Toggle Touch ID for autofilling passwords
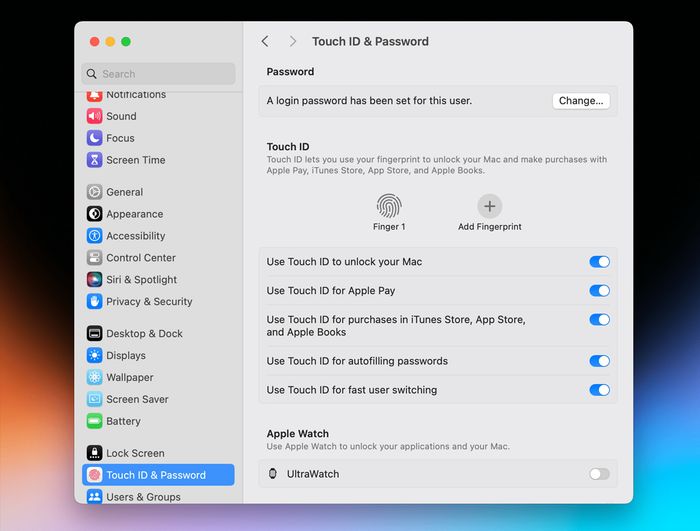The height and width of the screenshot is (531, 700). coord(599,361)
